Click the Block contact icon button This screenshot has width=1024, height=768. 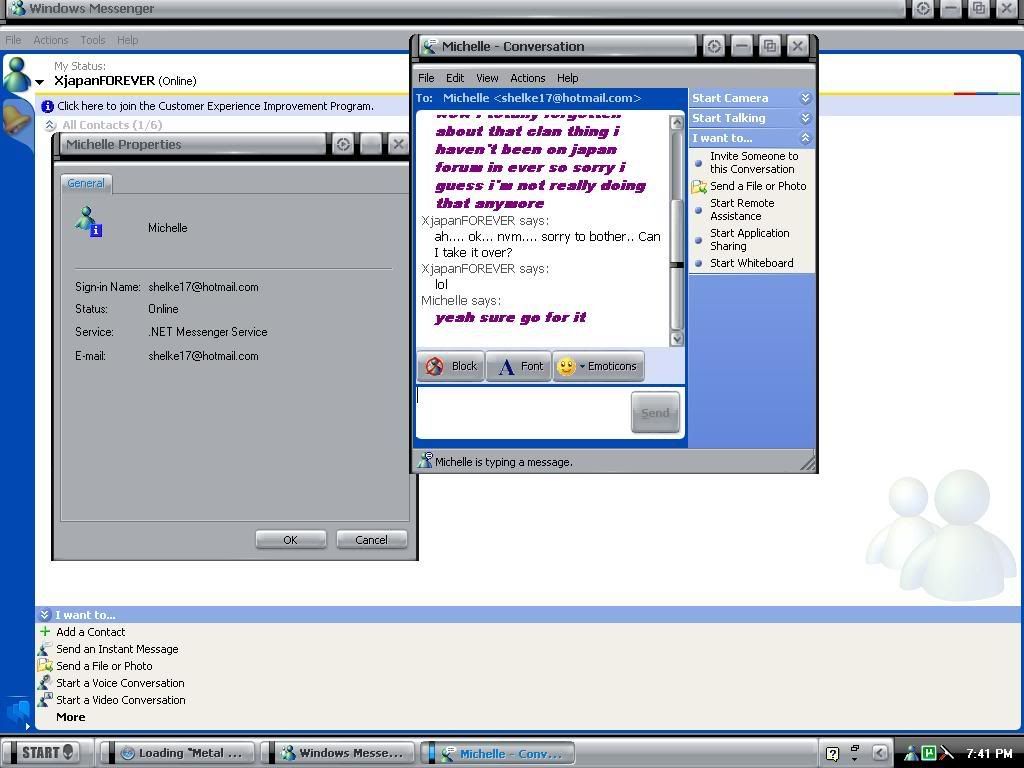point(451,366)
